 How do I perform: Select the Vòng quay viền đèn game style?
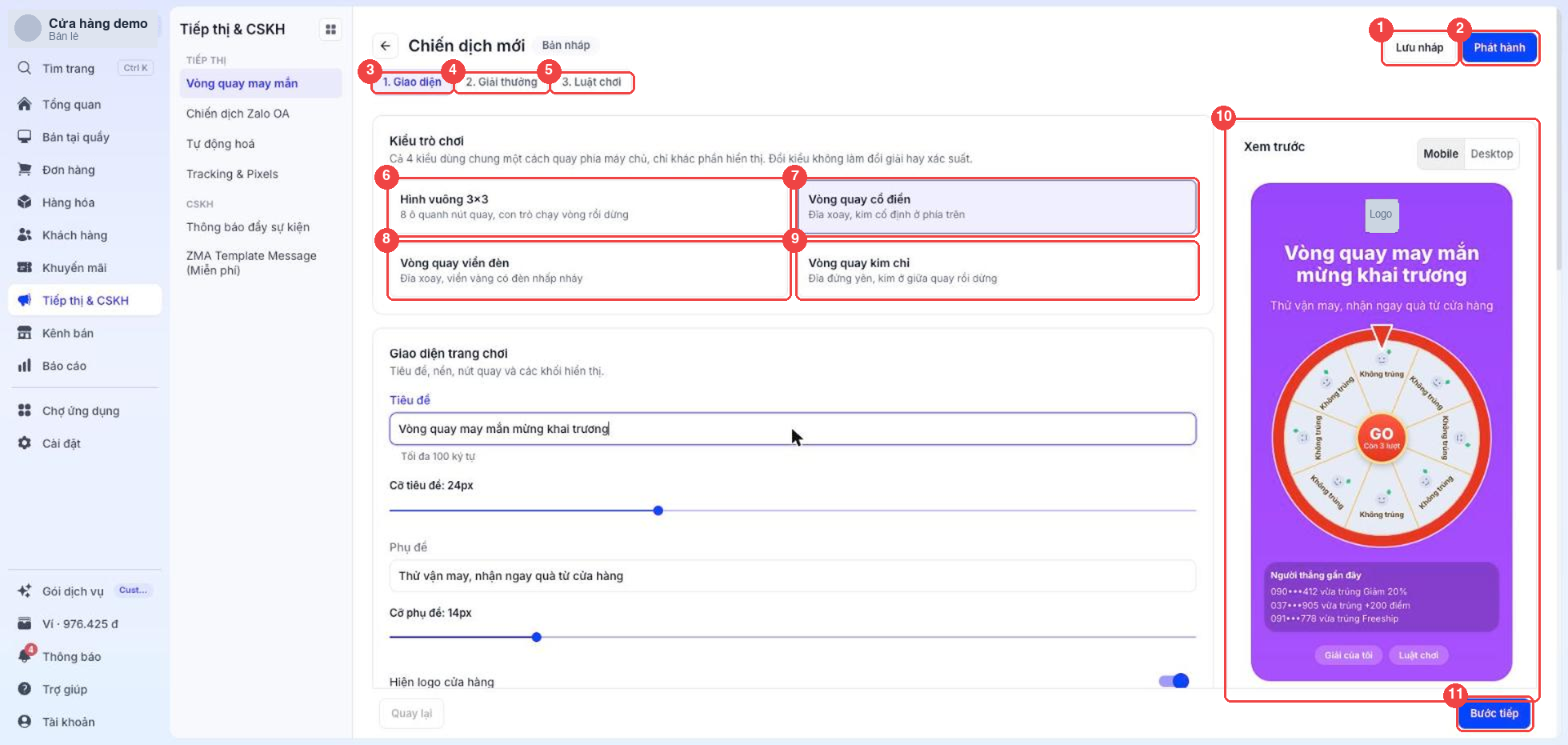click(589, 270)
